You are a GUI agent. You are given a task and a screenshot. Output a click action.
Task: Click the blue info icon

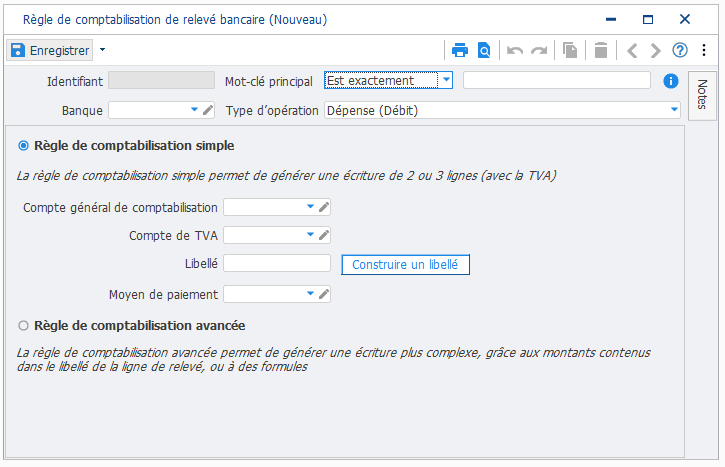click(670, 81)
